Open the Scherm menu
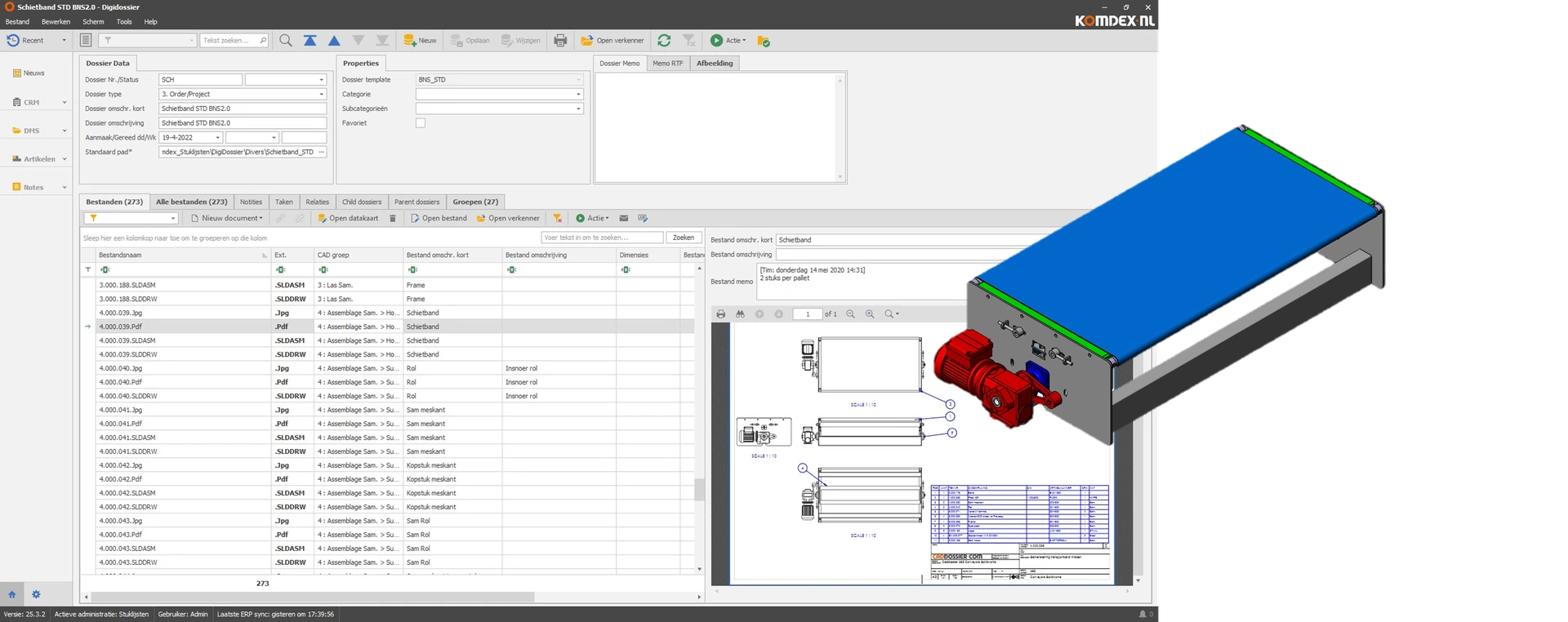1568x622 pixels. tap(93, 22)
